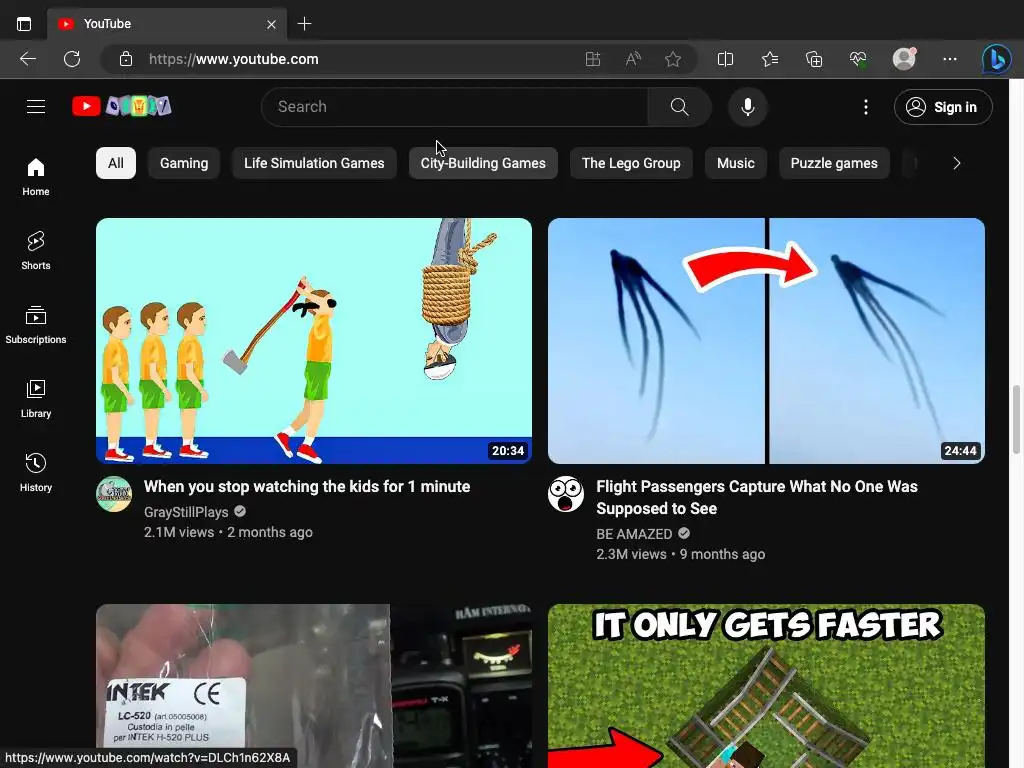The image size is (1024, 768).
Task: Click the Sign in button
Action: (943, 107)
